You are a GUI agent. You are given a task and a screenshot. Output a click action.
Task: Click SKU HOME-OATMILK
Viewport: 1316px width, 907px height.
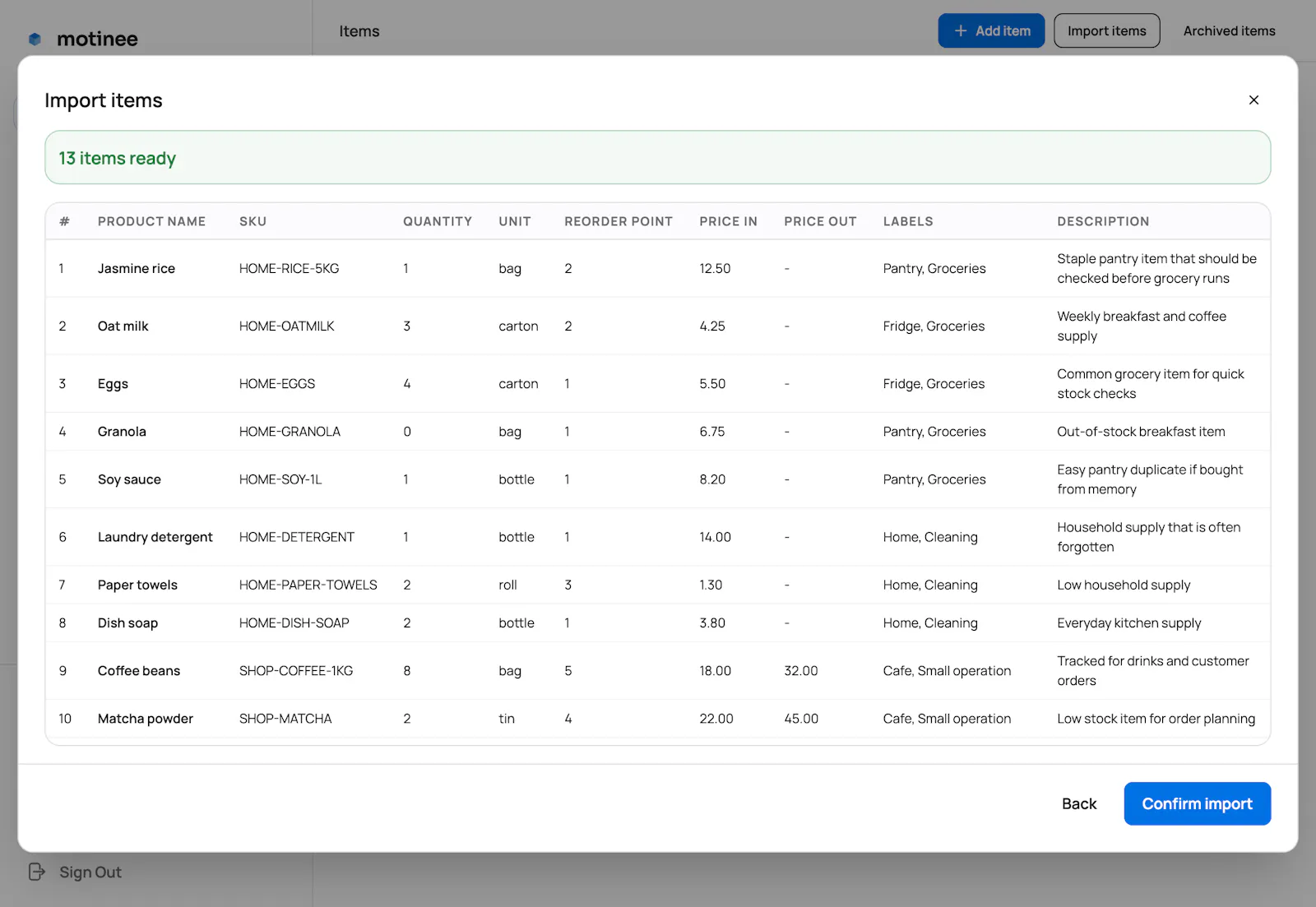coord(286,326)
